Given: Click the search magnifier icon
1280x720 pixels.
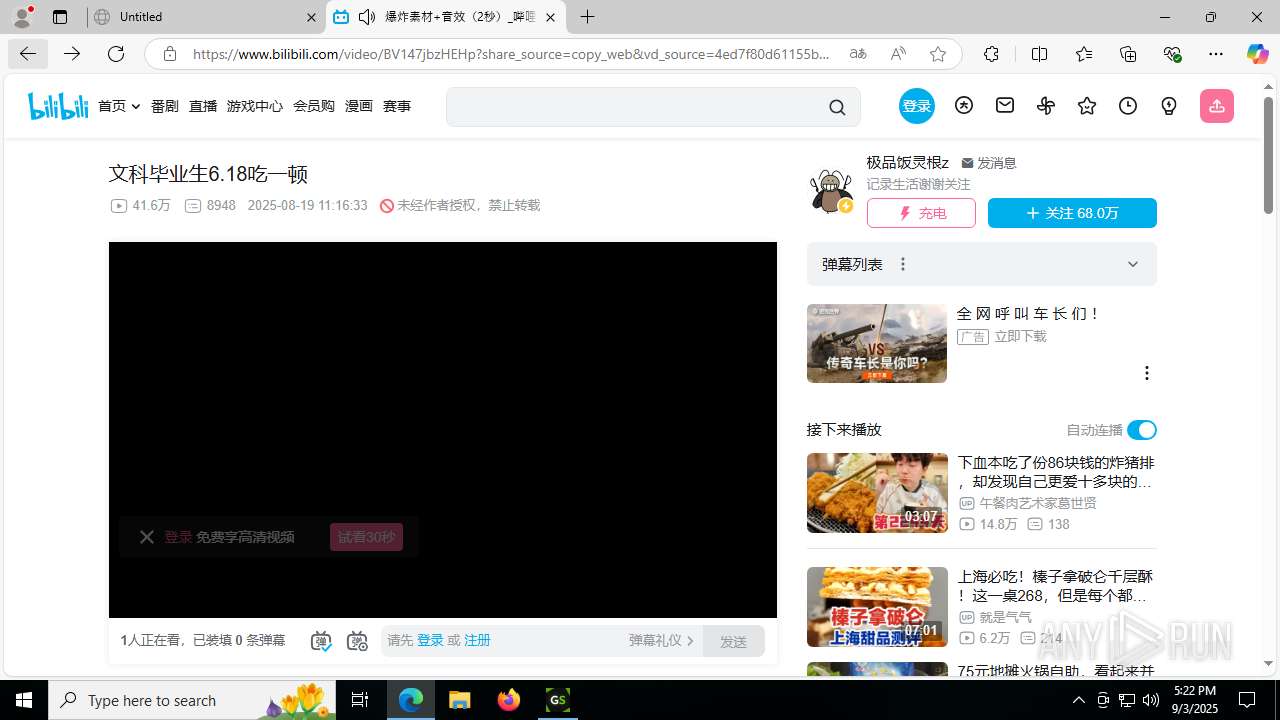Looking at the screenshot, I should [837, 107].
